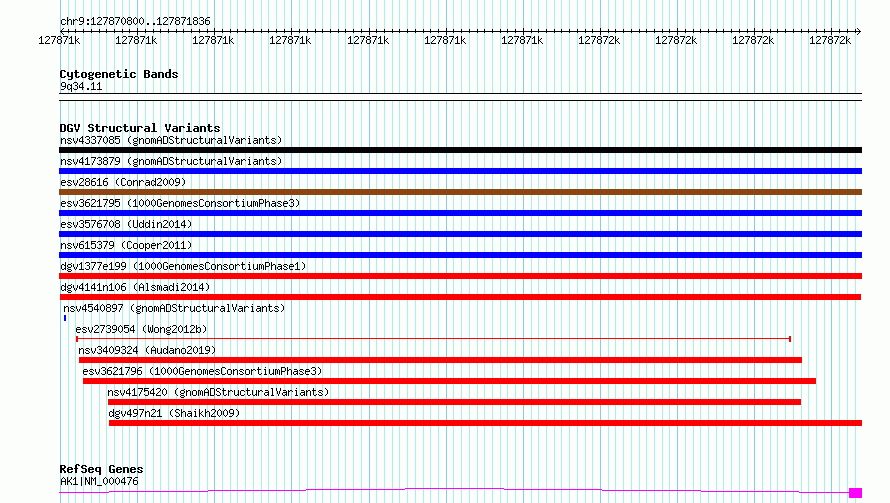Screen dimensions: 890x503
Task: Click the RefSeq Genes track title
Action: click(x=101, y=469)
